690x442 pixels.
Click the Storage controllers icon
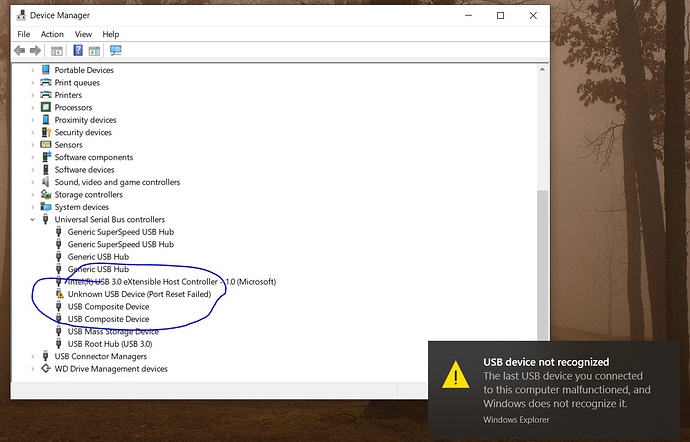(46, 194)
